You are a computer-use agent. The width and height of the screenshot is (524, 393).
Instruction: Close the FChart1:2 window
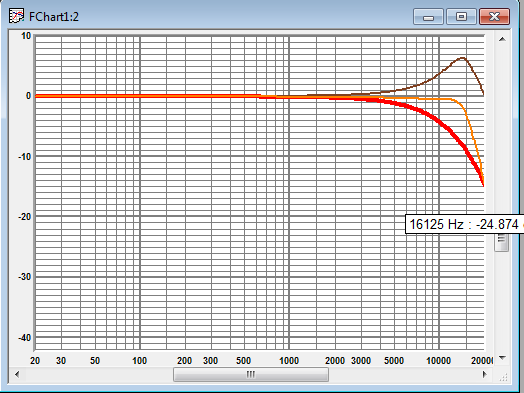pos(495,17)
